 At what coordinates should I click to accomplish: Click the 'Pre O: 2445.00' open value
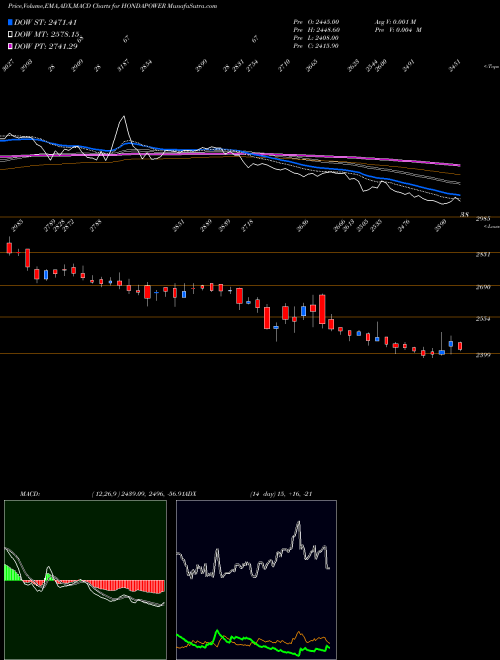tap(316, 21)
